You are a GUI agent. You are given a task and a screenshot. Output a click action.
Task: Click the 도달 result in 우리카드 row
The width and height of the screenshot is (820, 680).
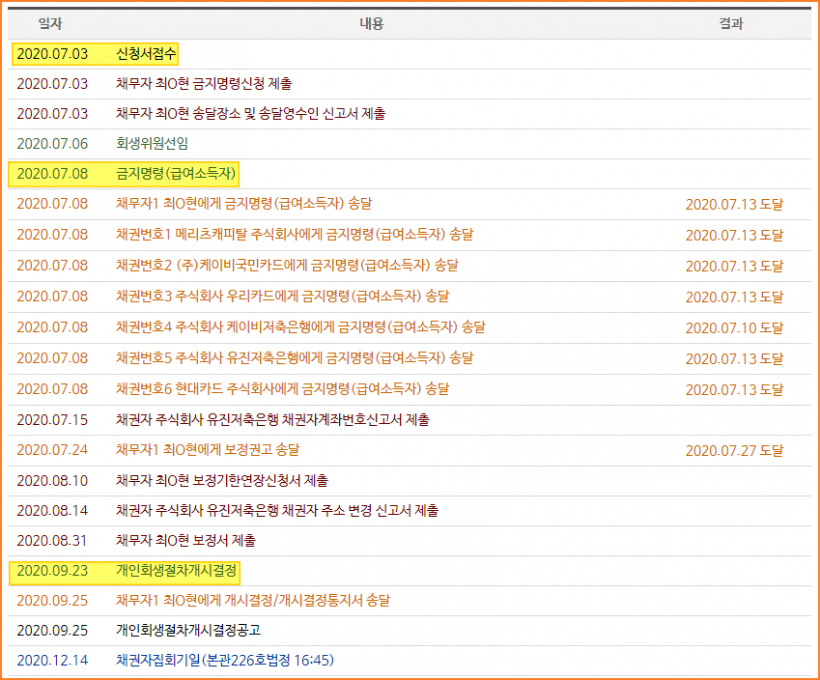tap(734, 297)
